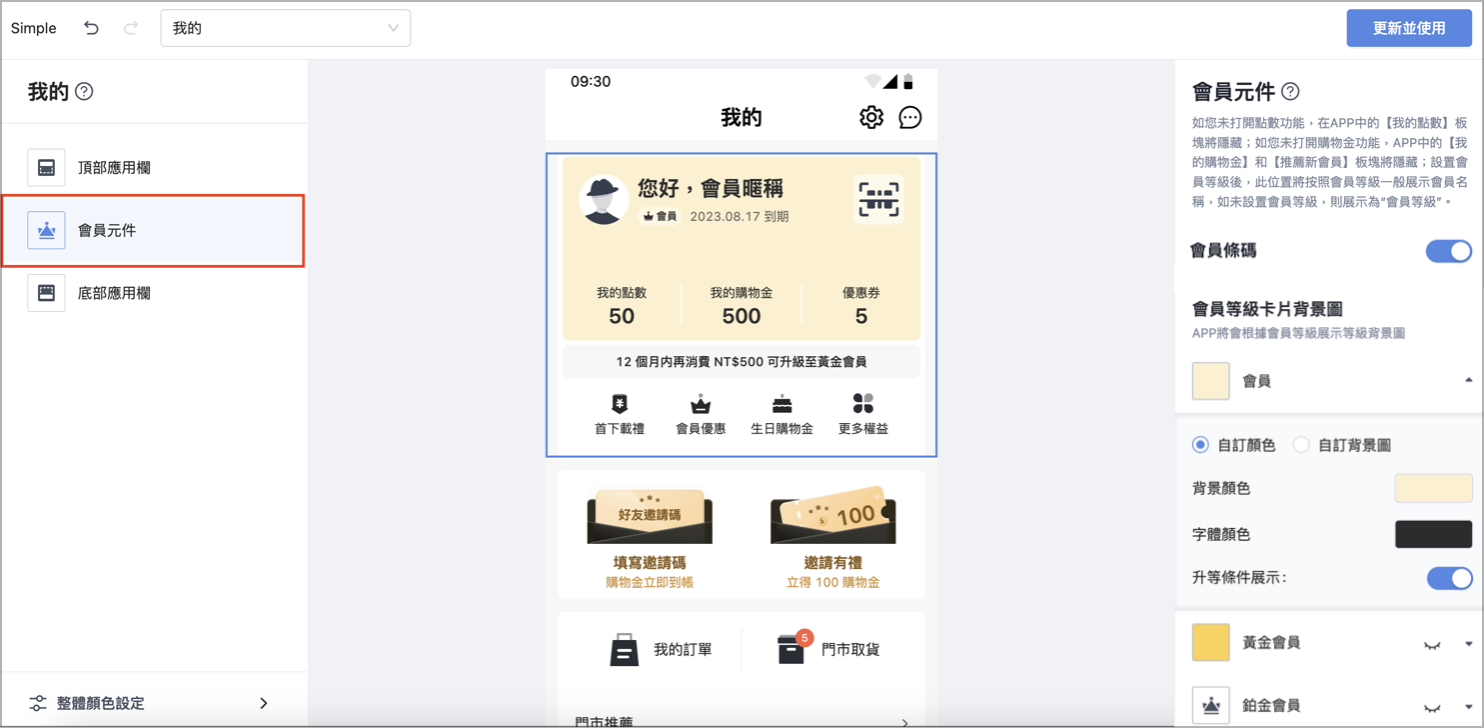Open the 我的 page dropdown

tap(285, 28)
